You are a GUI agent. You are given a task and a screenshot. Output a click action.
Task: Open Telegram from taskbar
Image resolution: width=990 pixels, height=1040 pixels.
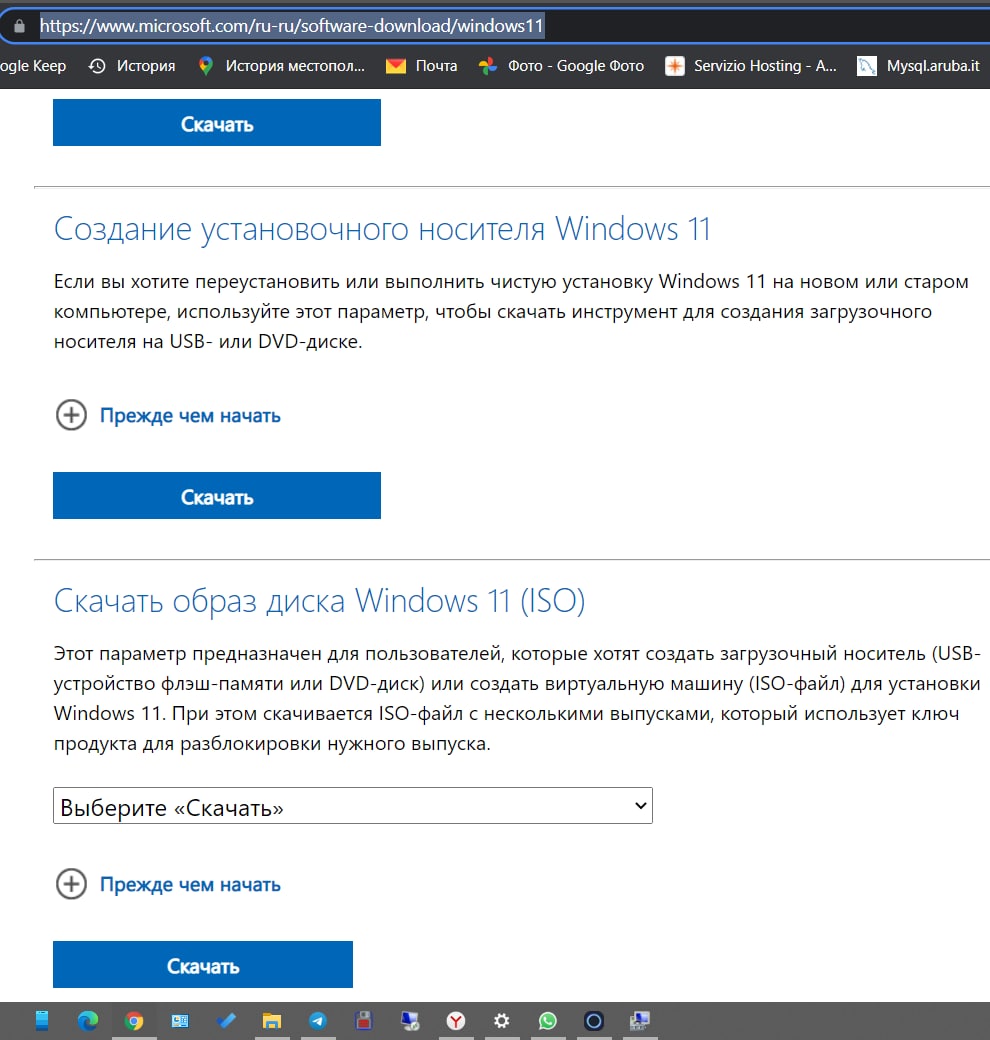point(318,1021)
